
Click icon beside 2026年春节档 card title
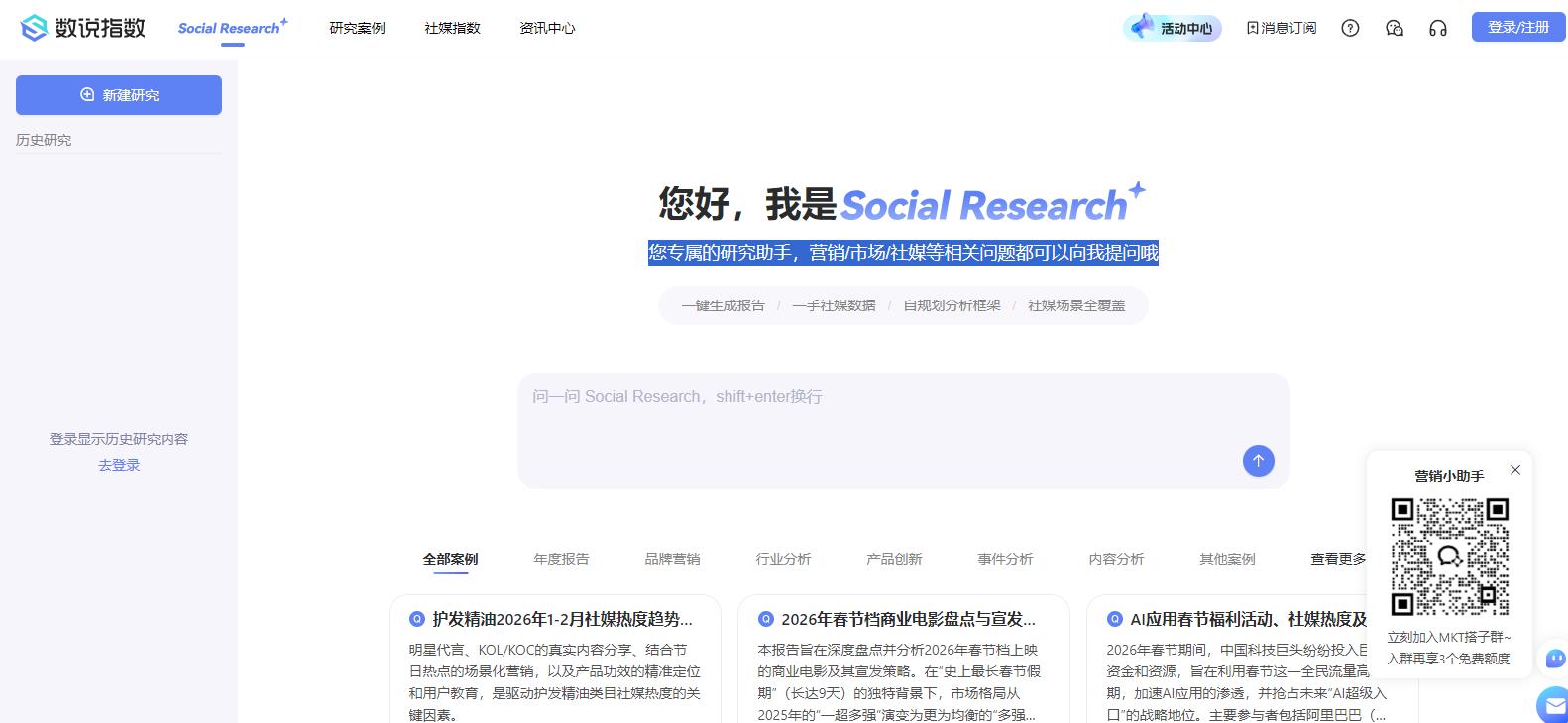[766, 619]
